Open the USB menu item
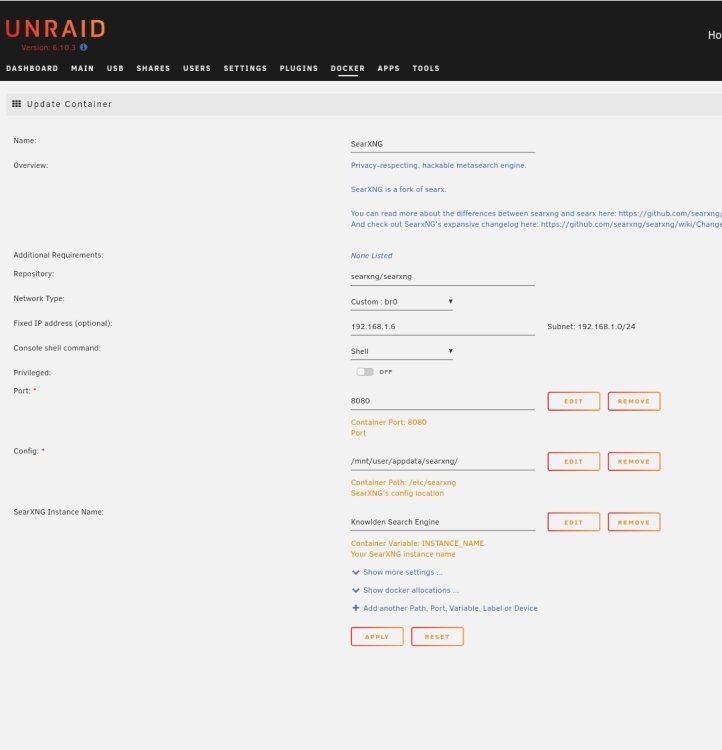This screenshot has width=722, height=750. coord(115,68)
